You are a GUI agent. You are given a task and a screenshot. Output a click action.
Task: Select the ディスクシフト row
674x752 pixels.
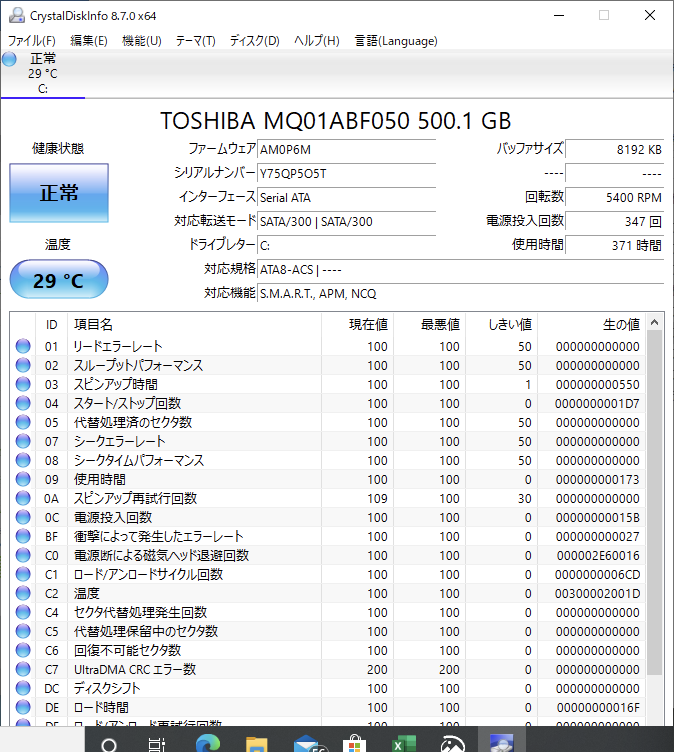[328, 688]
